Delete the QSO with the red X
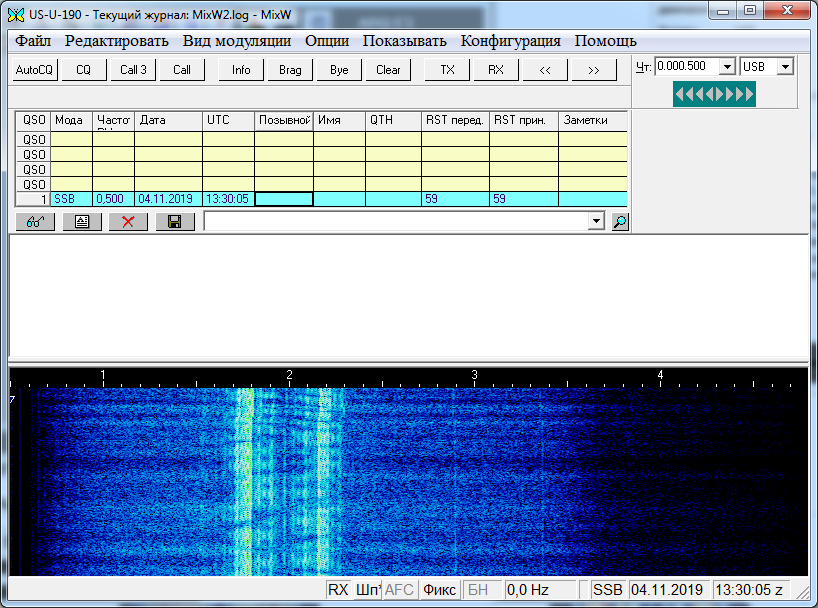The width and height of the screenshot is (818, 608). [128, 222]
